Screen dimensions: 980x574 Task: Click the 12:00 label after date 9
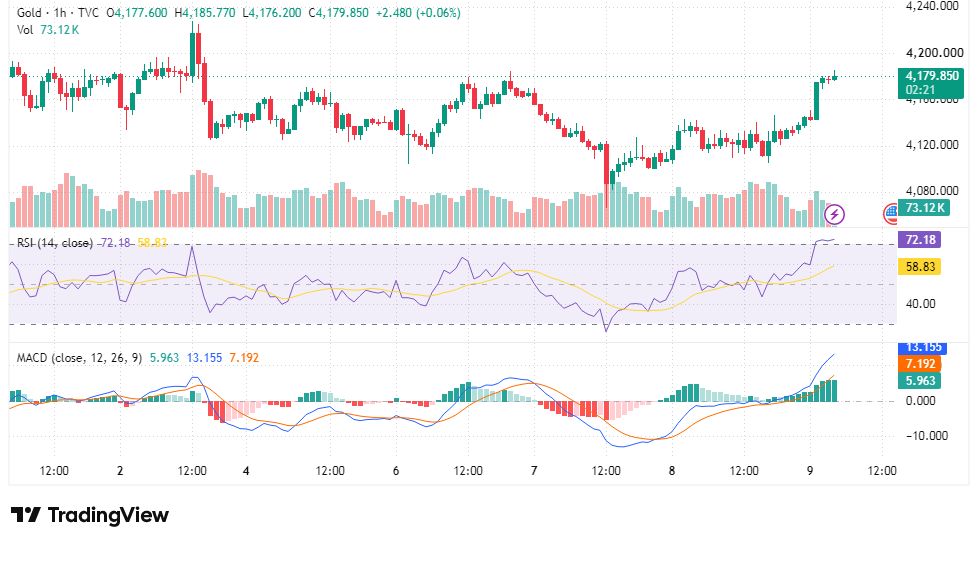pyautogui.click(x=882, y=471)
